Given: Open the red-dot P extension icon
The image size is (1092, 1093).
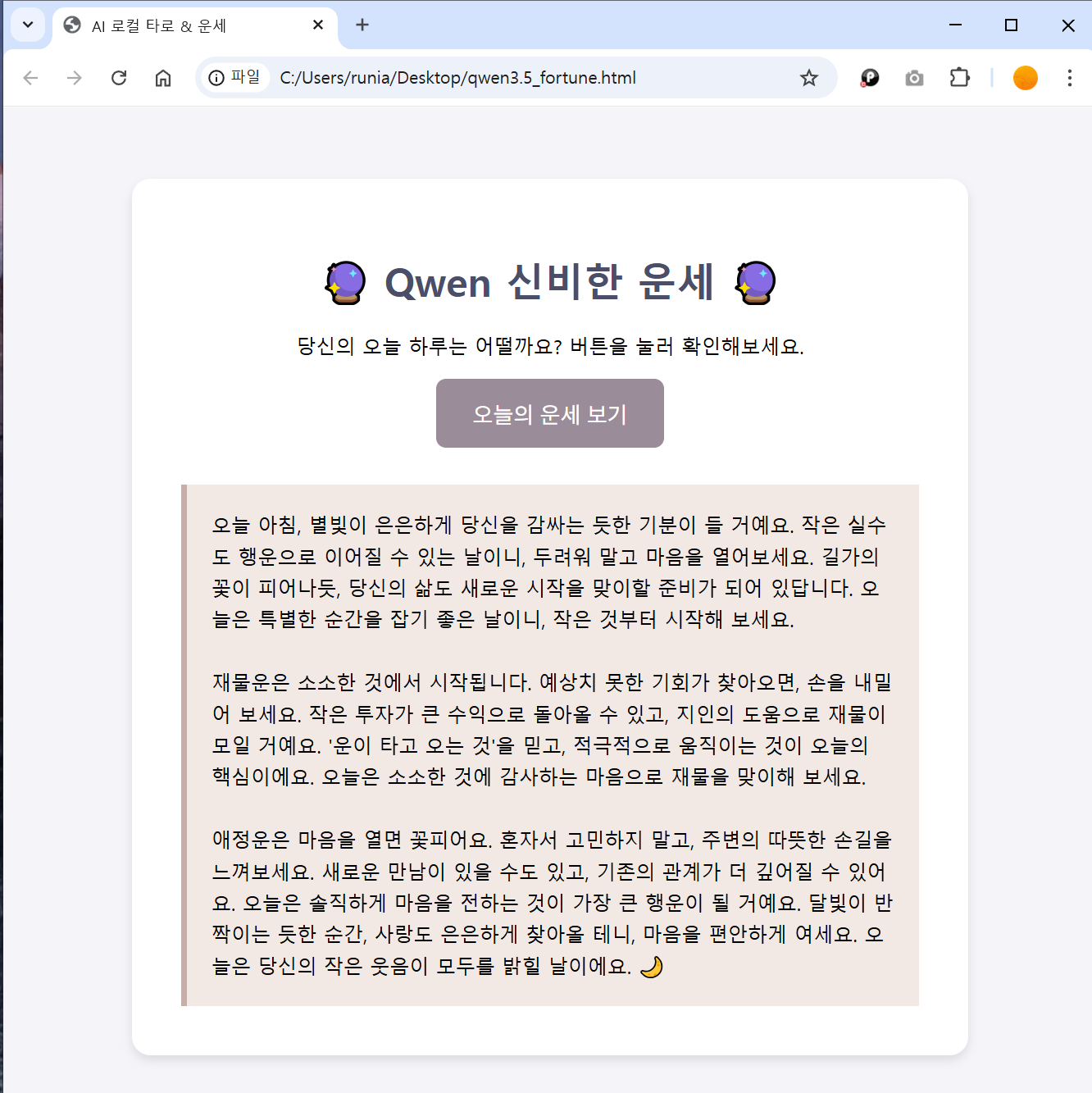Looking at the screenshot, I should pos(869,78).
